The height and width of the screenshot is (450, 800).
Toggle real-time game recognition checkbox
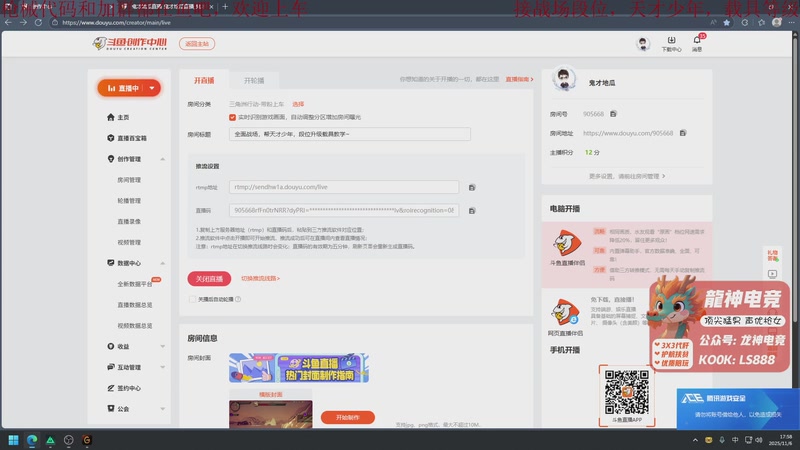[232, 117]
